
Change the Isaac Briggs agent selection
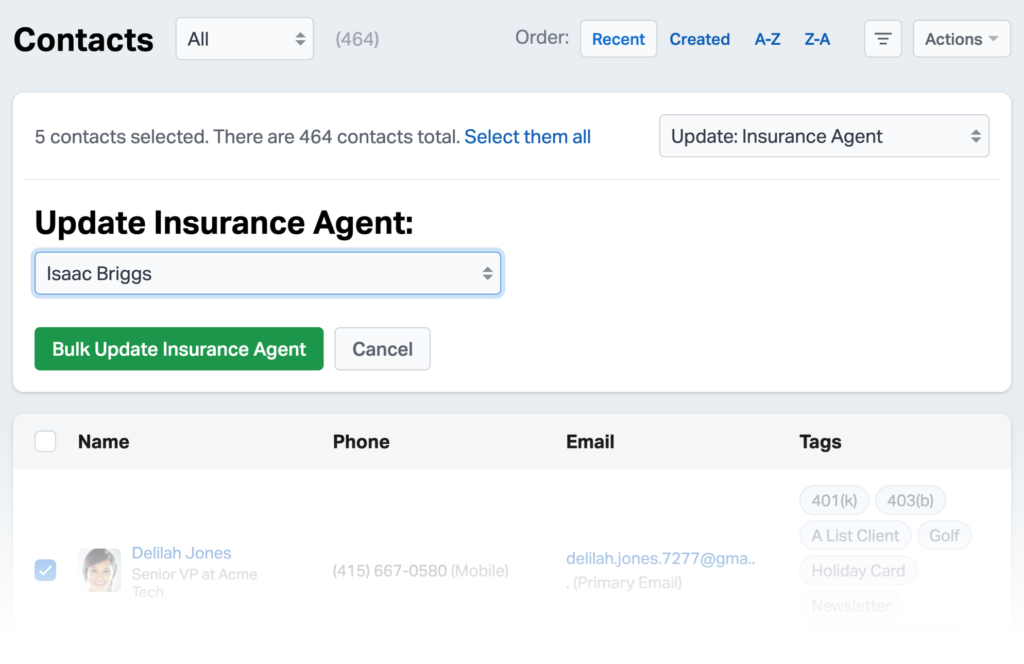pos(267,272)
